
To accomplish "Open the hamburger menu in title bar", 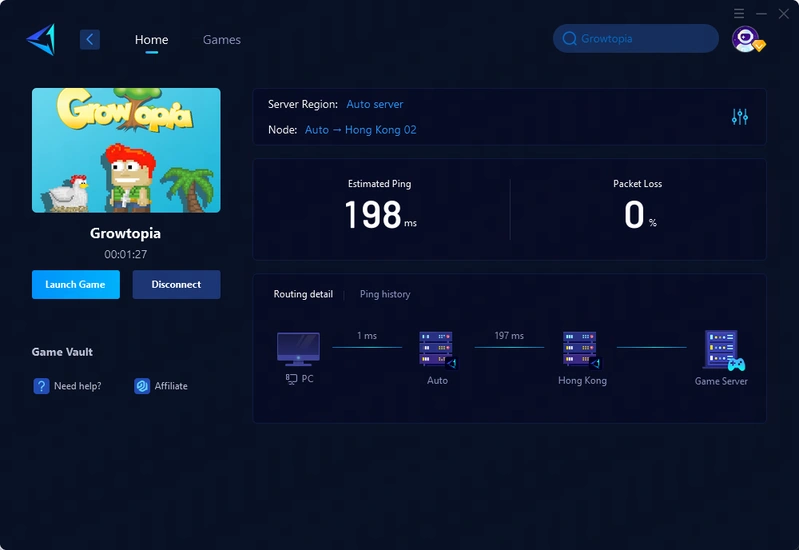I will pyautogui.click(x=739, y=13).
